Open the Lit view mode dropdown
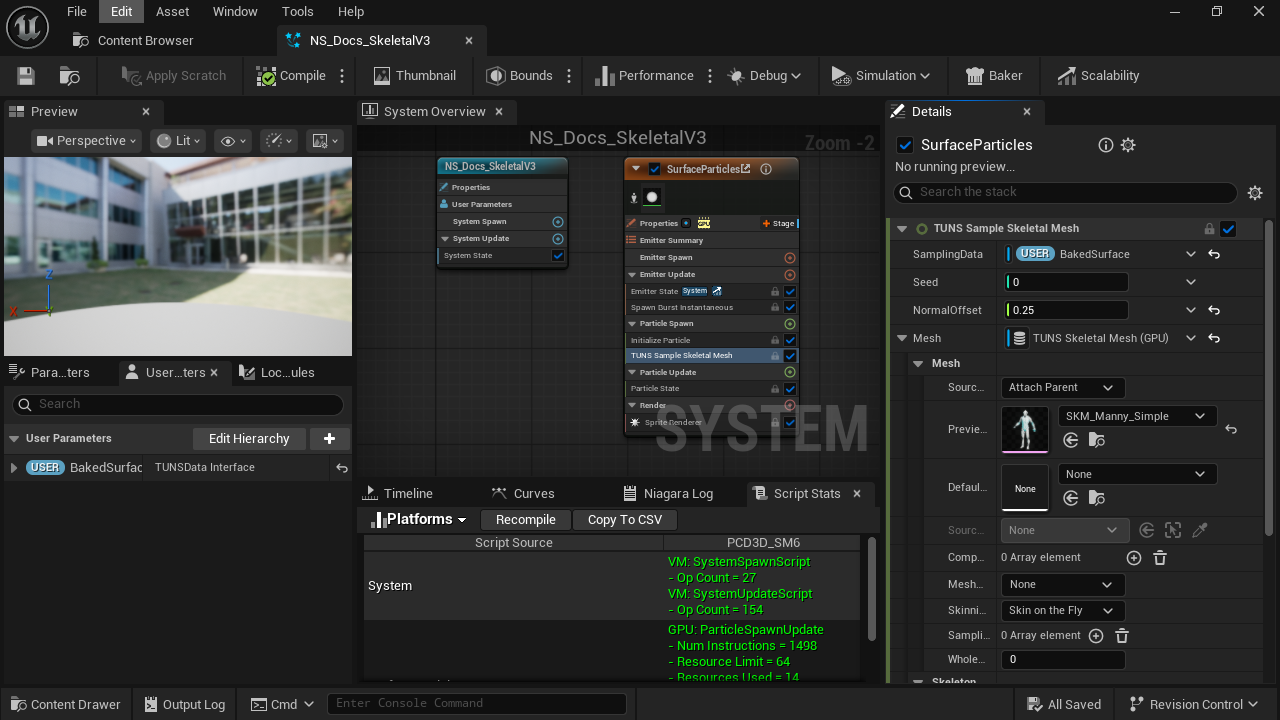The image size is (1280, 720). [179, 141]
